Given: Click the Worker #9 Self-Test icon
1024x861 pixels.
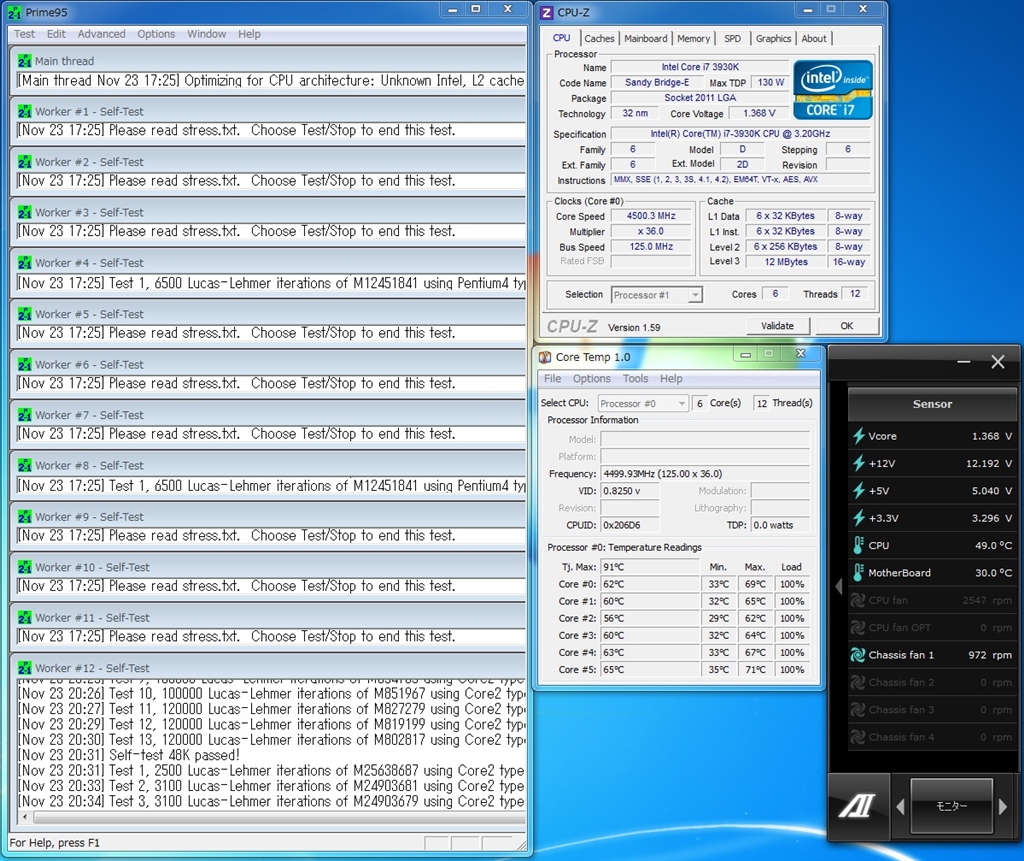Looking at the screenshot, I should click(x=25, y=516).
